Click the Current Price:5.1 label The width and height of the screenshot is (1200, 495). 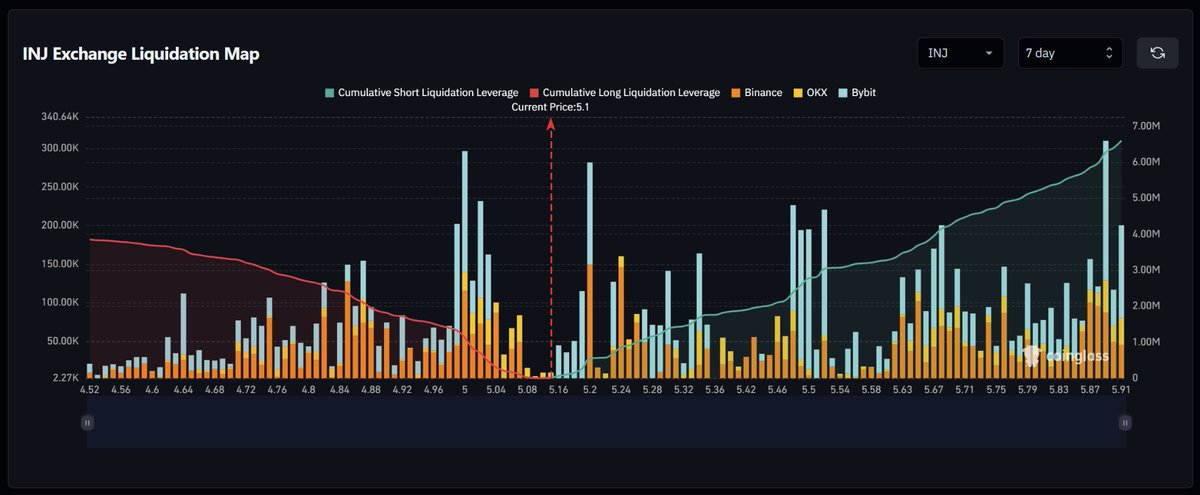pyautogui.click(x=550, y=106)
